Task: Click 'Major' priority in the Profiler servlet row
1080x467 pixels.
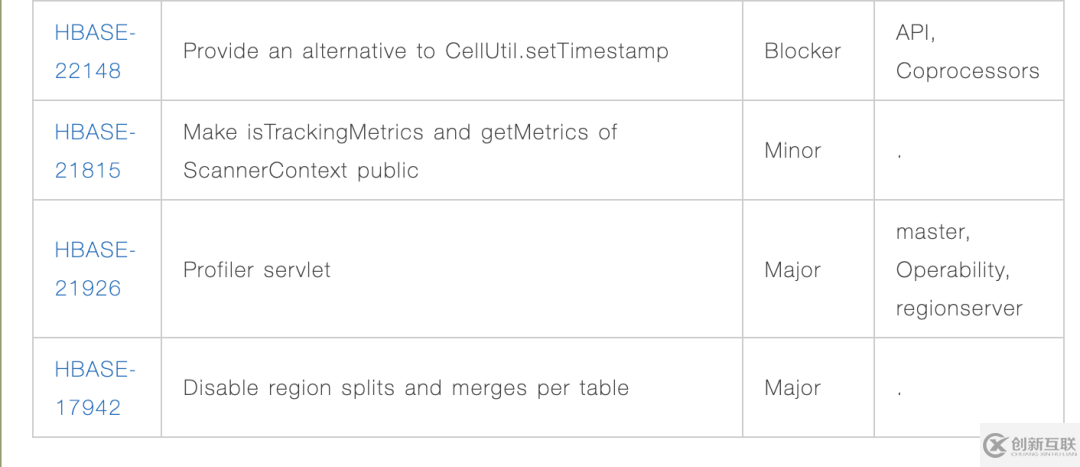Action: (x=793, y=269)
